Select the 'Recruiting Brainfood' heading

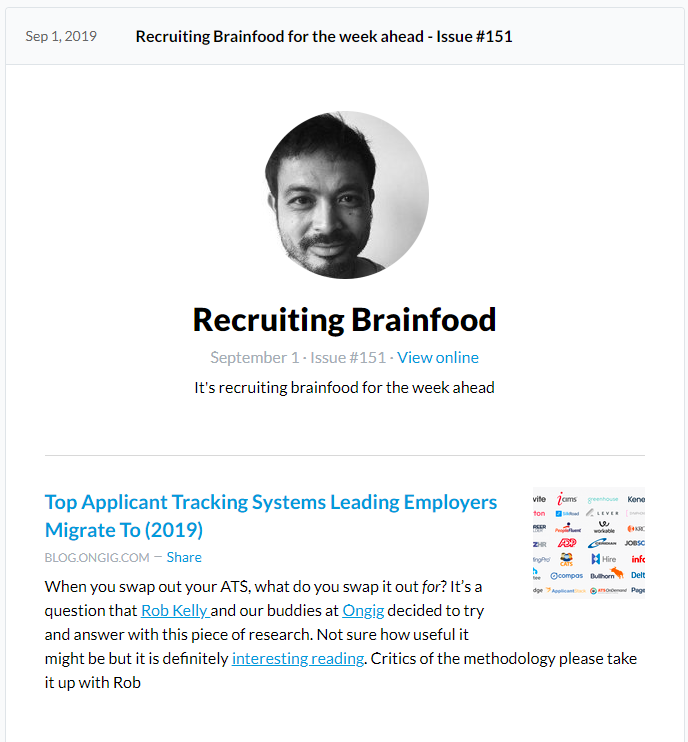(344, 320)
